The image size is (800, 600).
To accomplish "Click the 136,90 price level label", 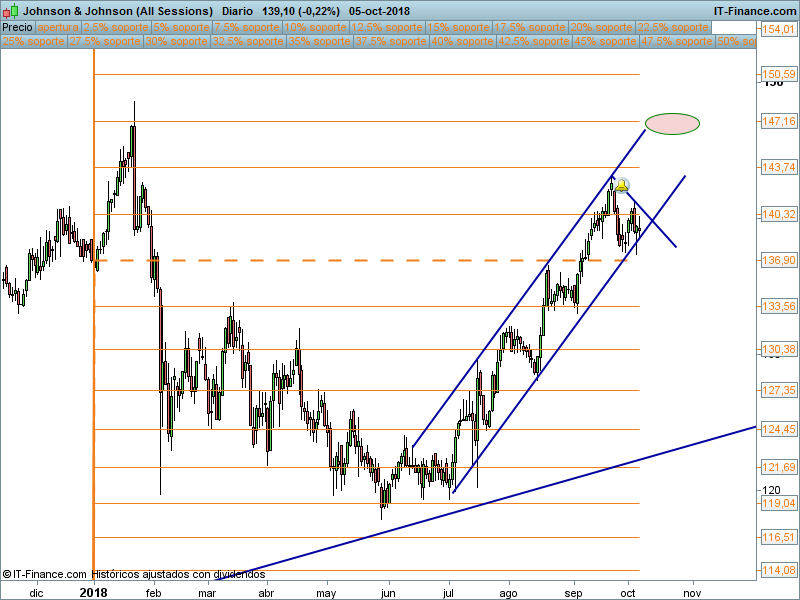I will (x=778, y=261).
